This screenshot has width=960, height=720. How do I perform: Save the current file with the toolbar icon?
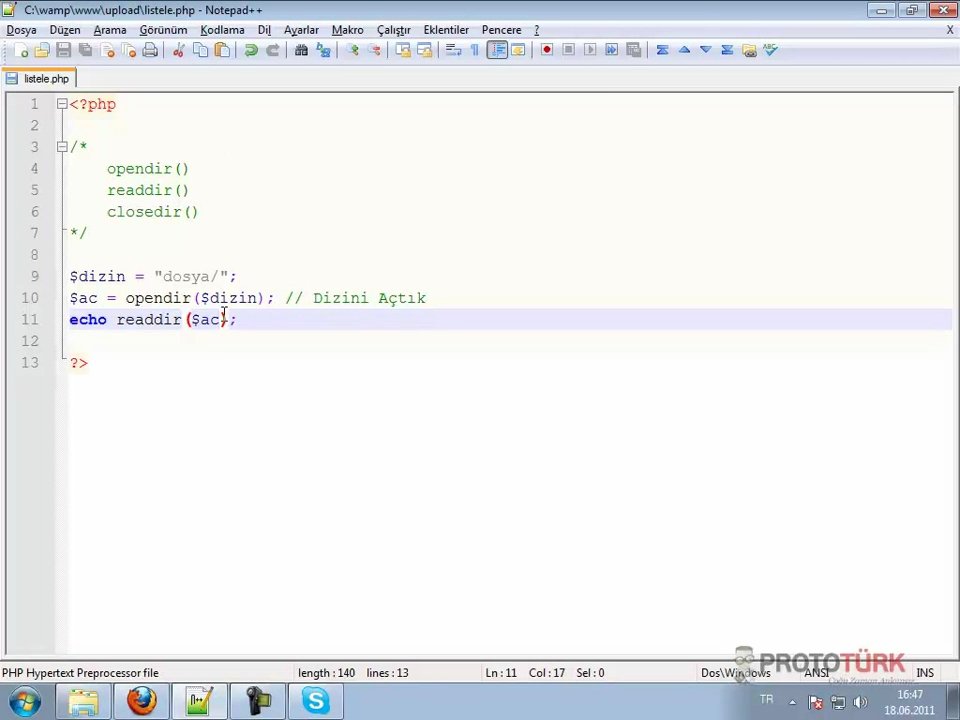(64, 50)
